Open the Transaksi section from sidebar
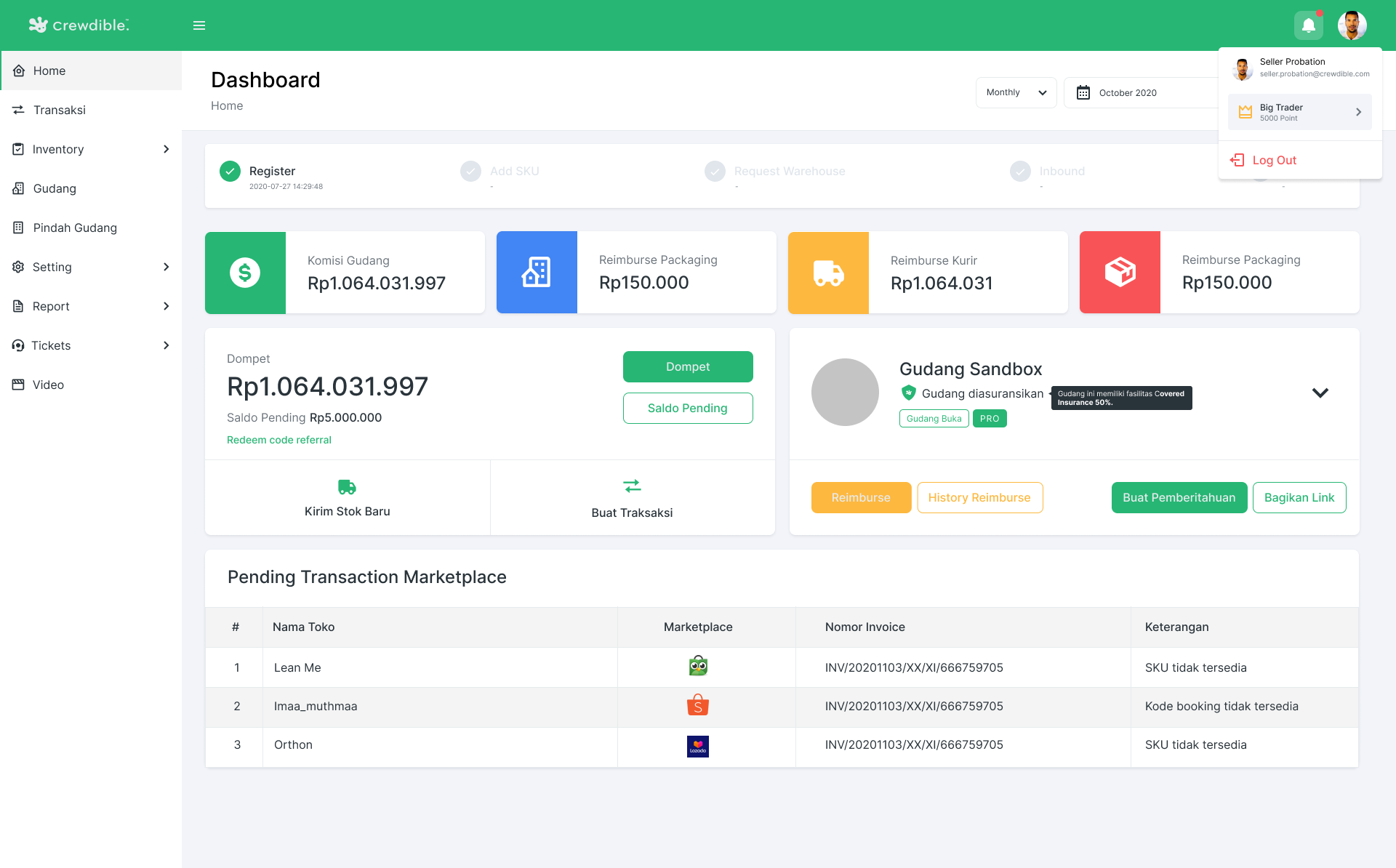Viewport: 1396px width, 868px height. [x=60, y=110]
